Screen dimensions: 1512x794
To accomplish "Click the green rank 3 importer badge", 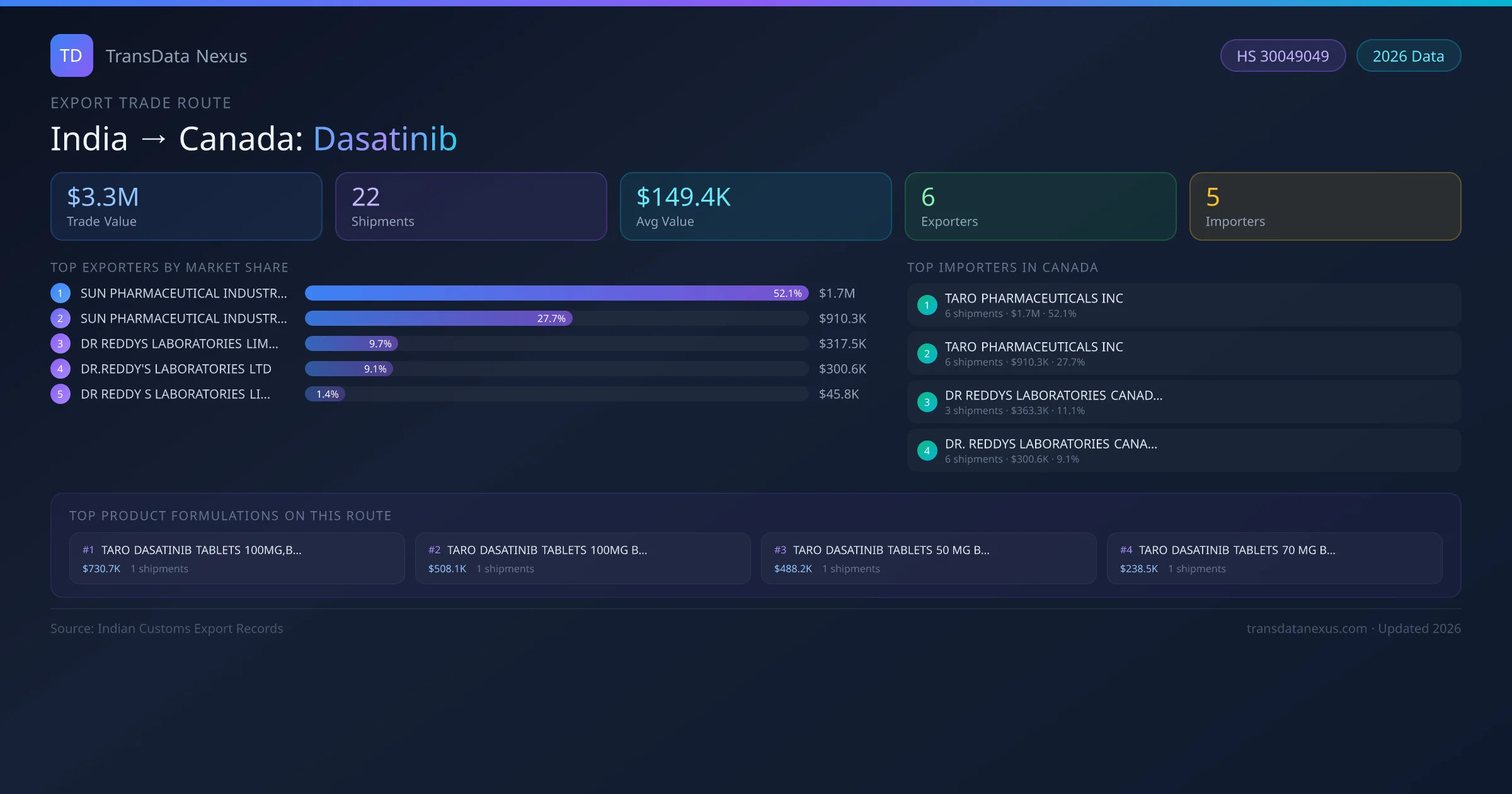I will click(x=927, y=402).
